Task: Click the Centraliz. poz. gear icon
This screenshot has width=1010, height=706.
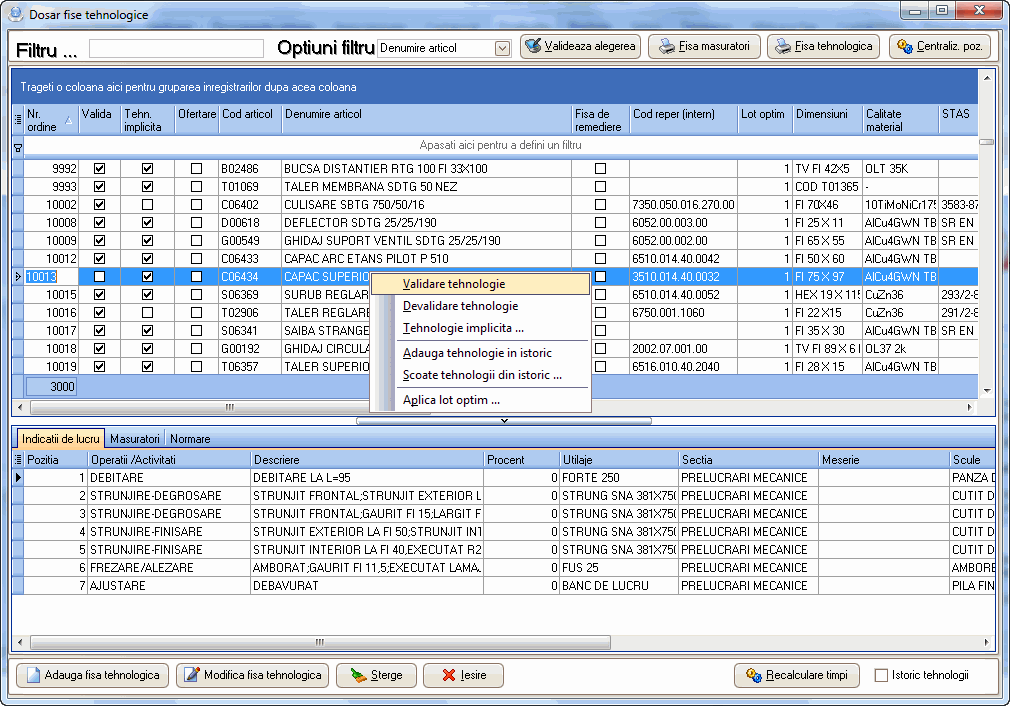Action: [904, 47]
